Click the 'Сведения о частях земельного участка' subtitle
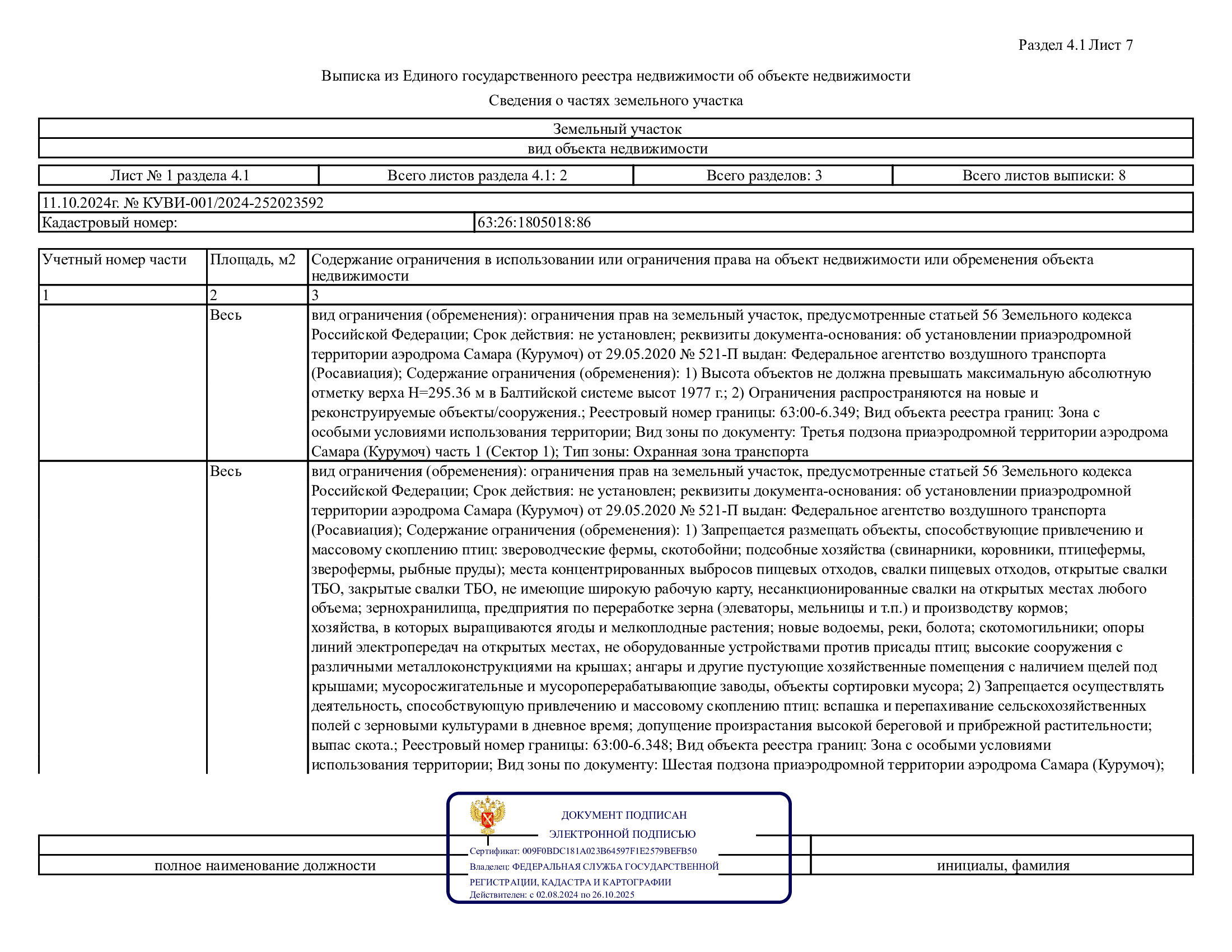This screenshot has height=952, width=1232. pos(615,100)
